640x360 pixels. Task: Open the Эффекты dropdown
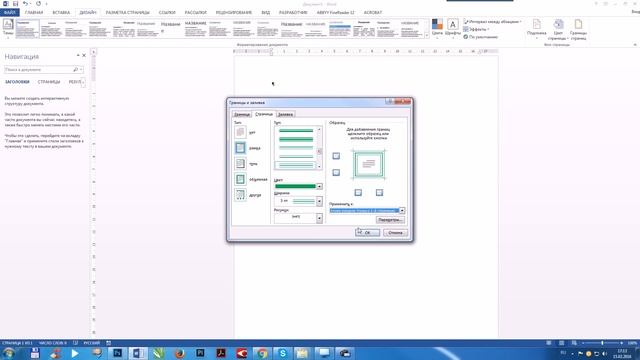tap(476, 29)
